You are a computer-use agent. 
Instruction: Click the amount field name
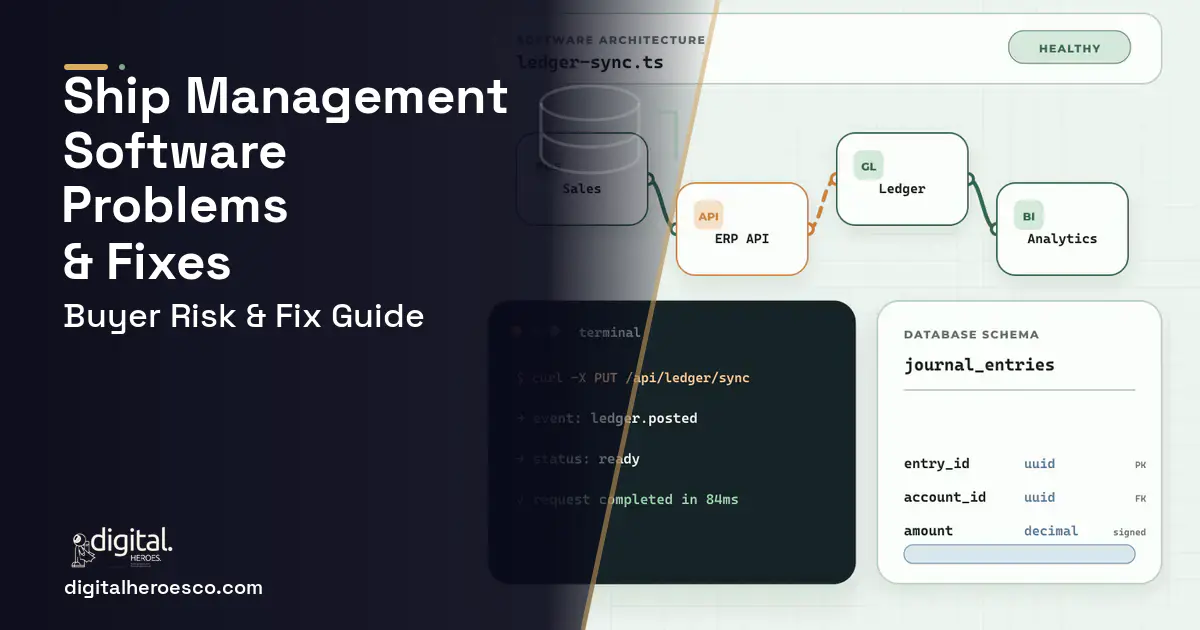pyautogui.click(x=928, y=531)
